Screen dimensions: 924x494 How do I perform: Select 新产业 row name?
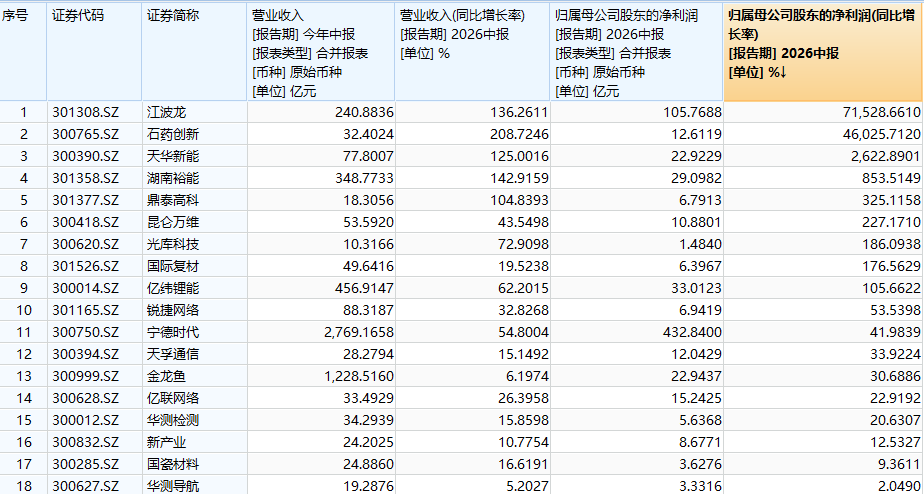point(166,442)
